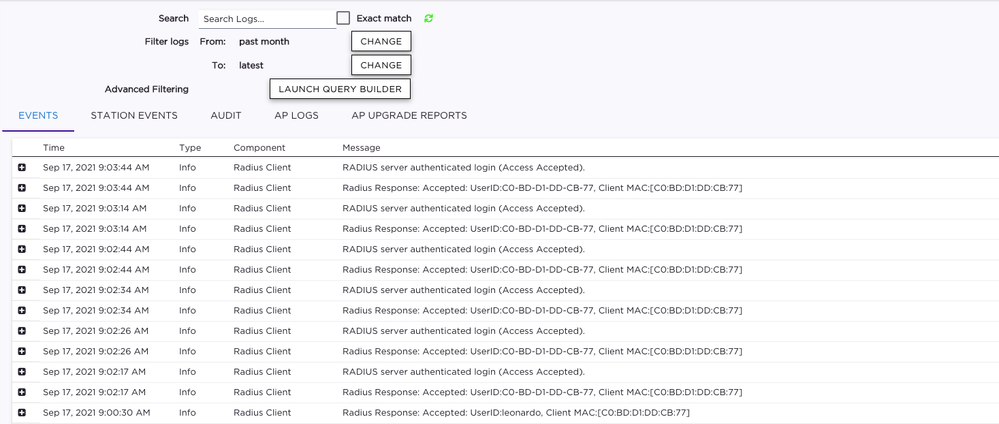The width and height of the screenshot is (999, 424).
Task: Click the green refresh logs icon
Action: (x=429, y=18)
